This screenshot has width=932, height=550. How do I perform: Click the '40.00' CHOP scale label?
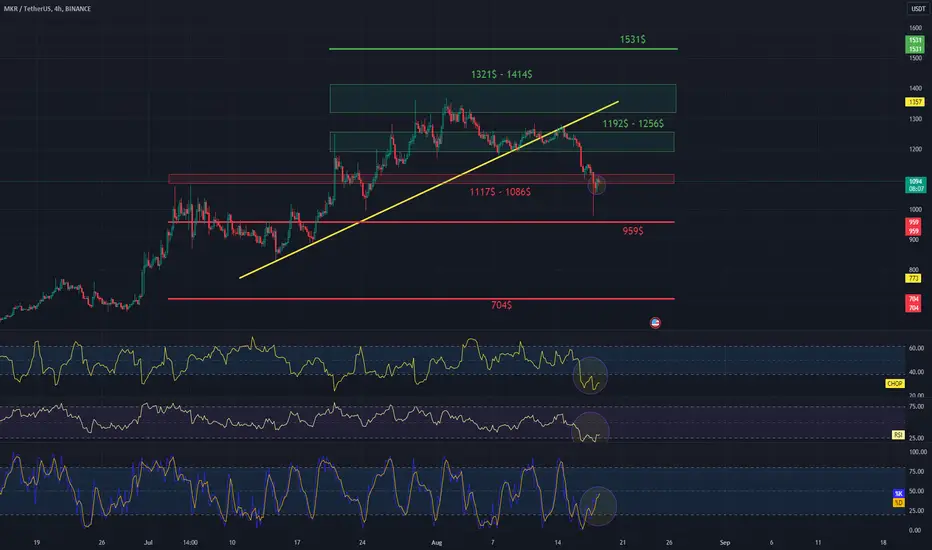click(x=916, y=372)
